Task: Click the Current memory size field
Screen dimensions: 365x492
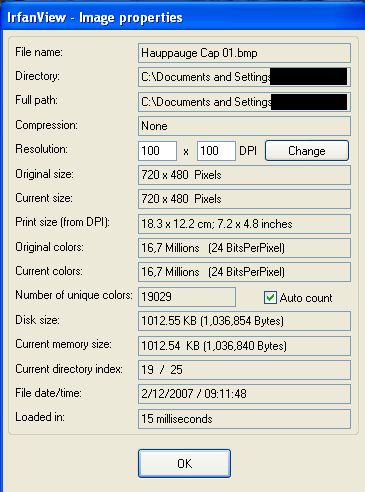Action: [x=244, y=346]
